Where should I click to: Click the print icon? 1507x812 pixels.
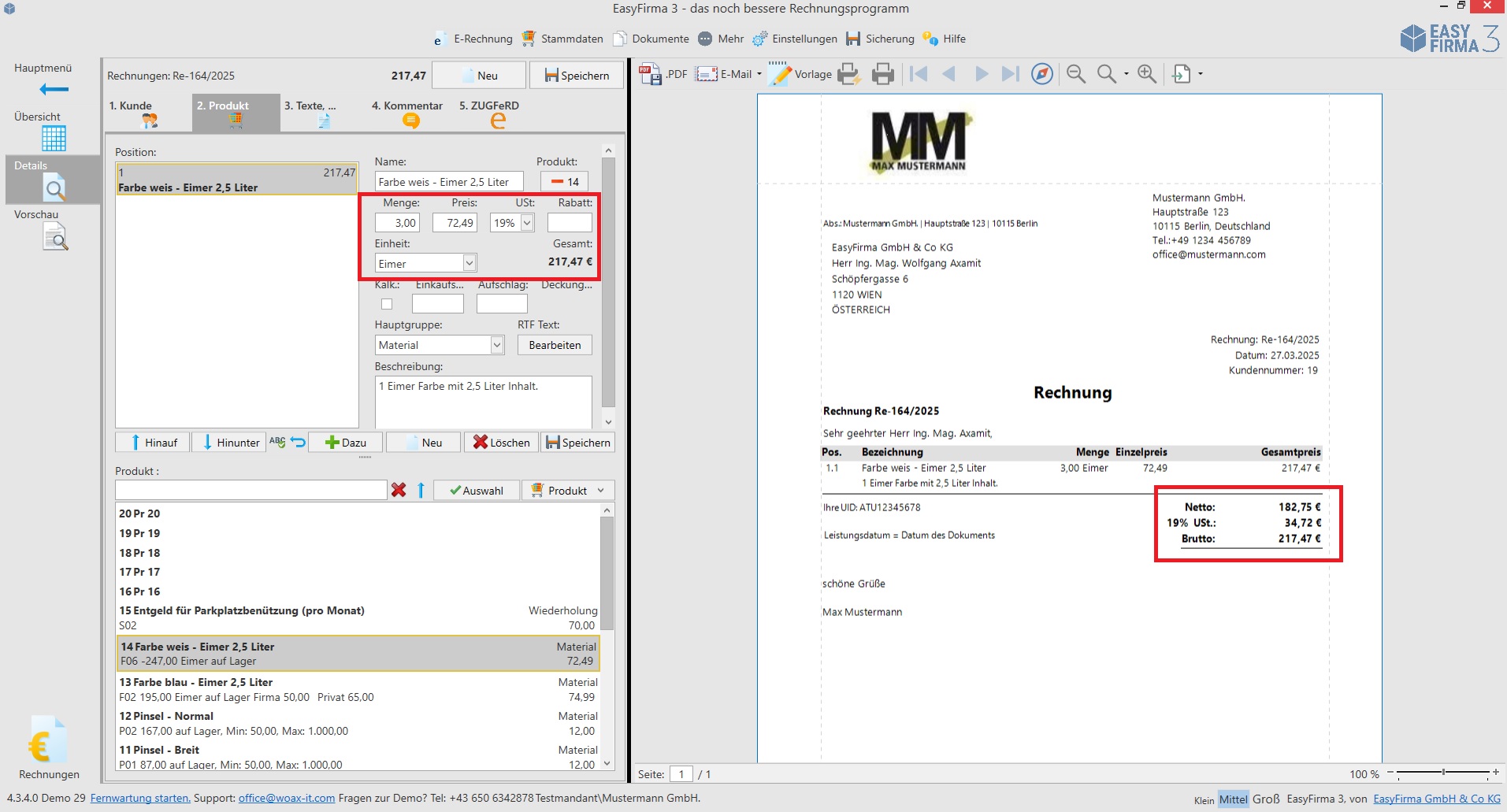pos(883,74)
